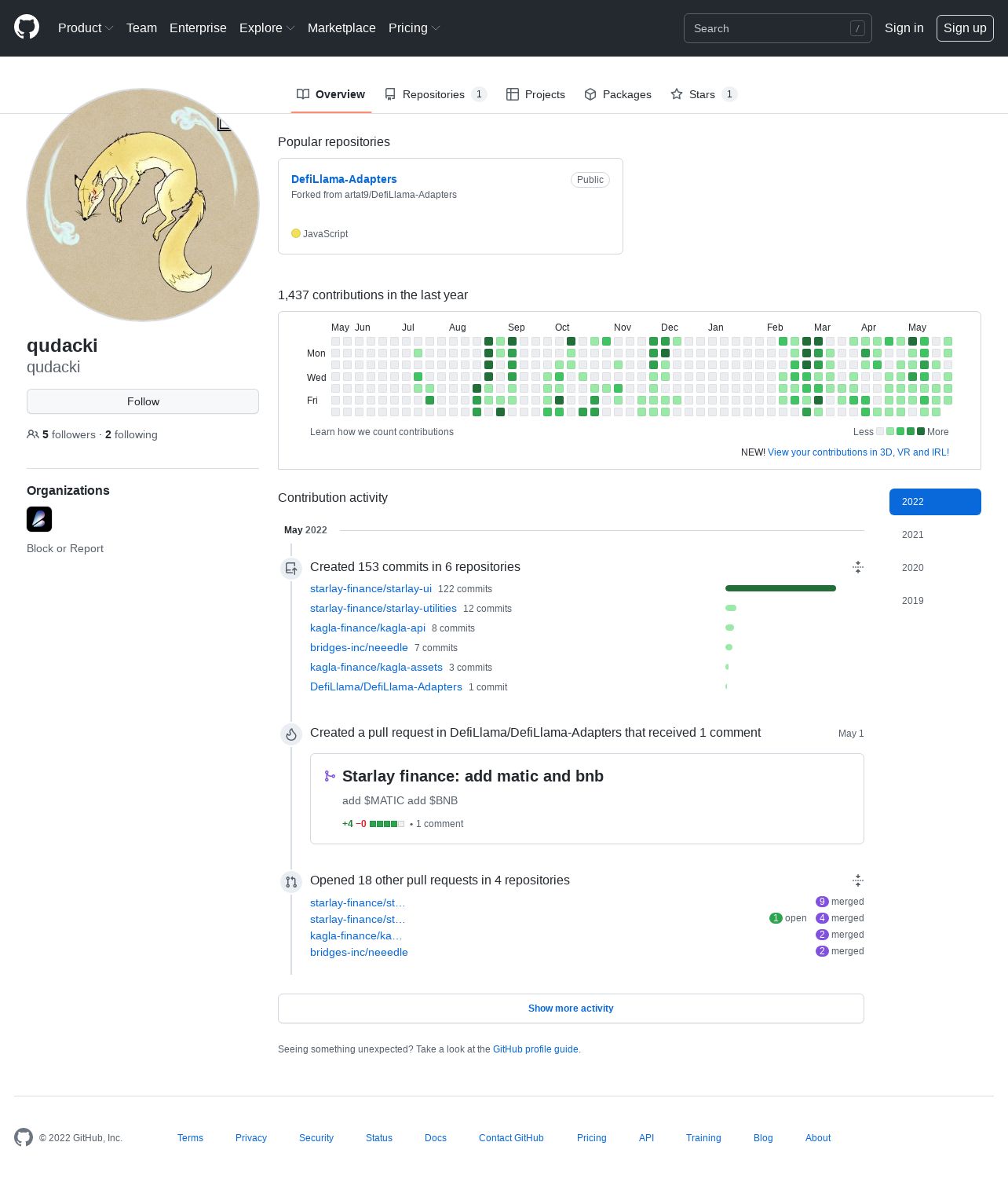Switch to the Projects tab
The image size is (1008, 1186).
point(535,94)
